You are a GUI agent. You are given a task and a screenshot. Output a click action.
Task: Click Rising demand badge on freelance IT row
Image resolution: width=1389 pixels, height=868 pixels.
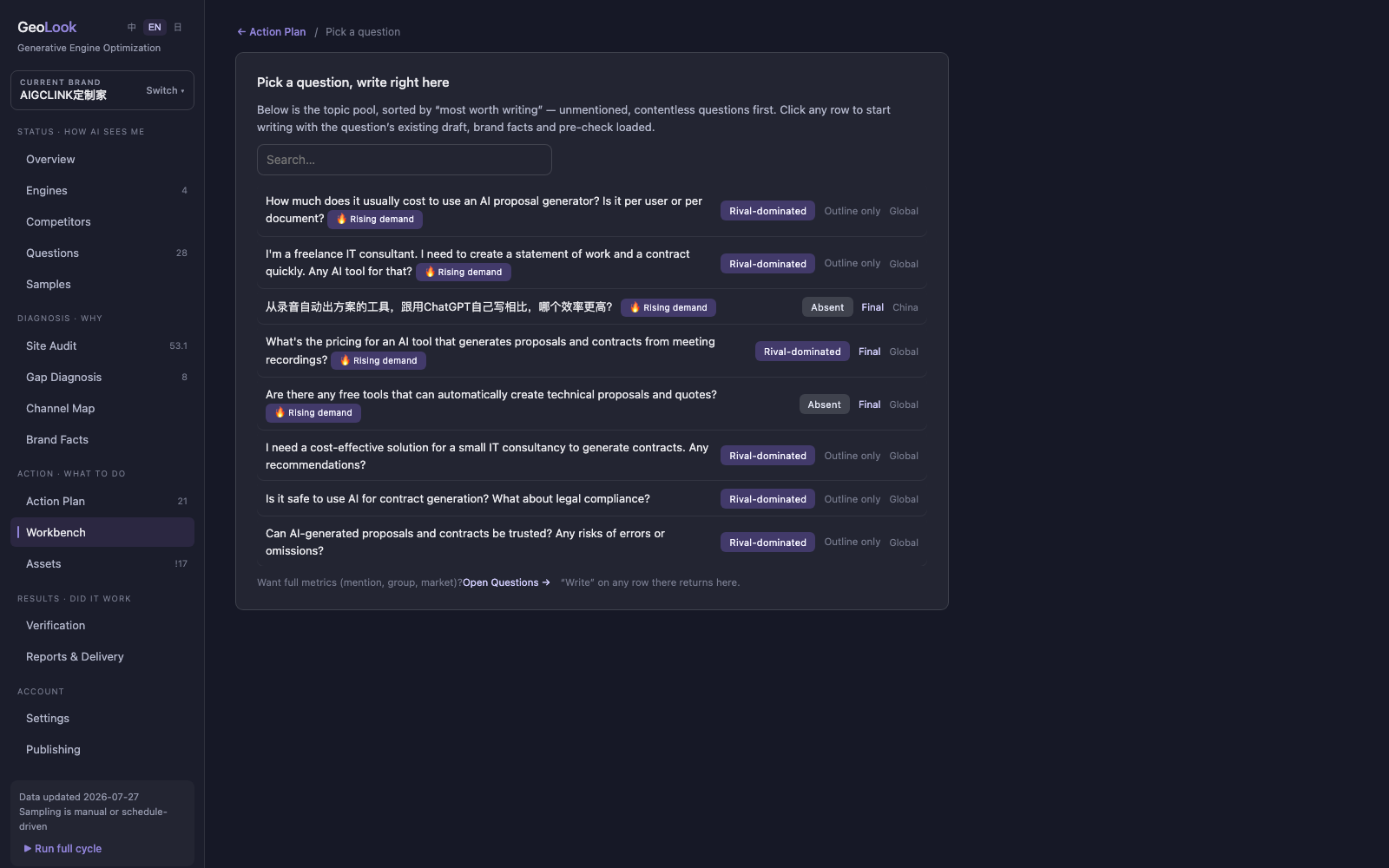click(x=464, y=273)
